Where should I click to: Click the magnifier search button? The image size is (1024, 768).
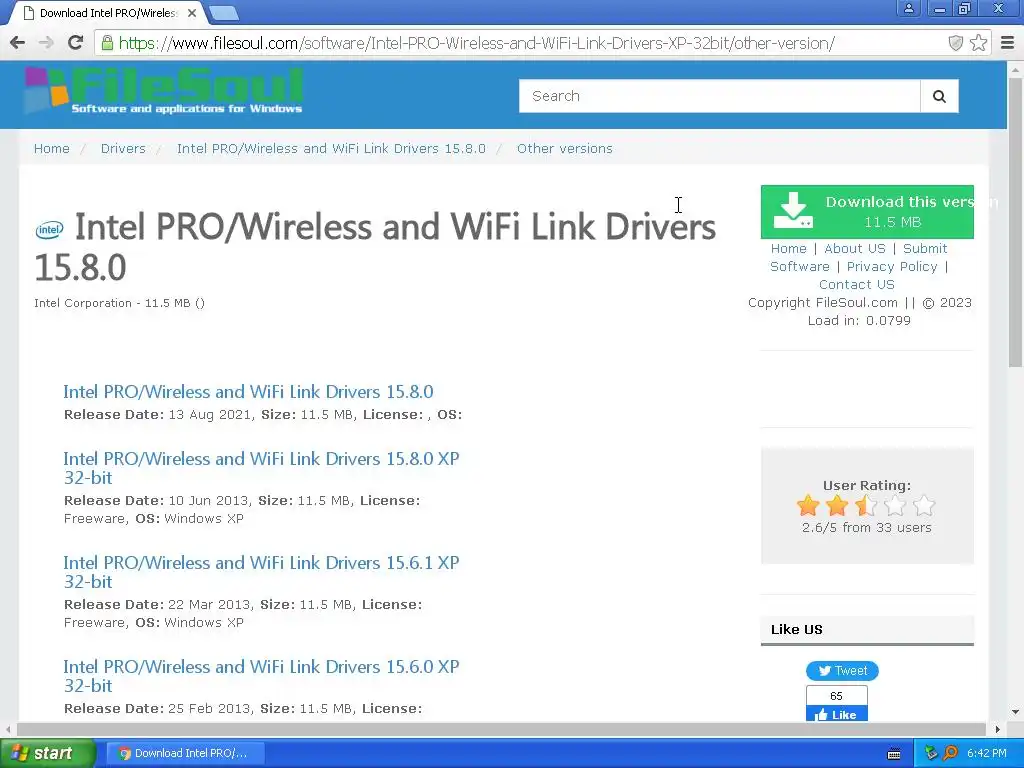click(x=939, y=96)
